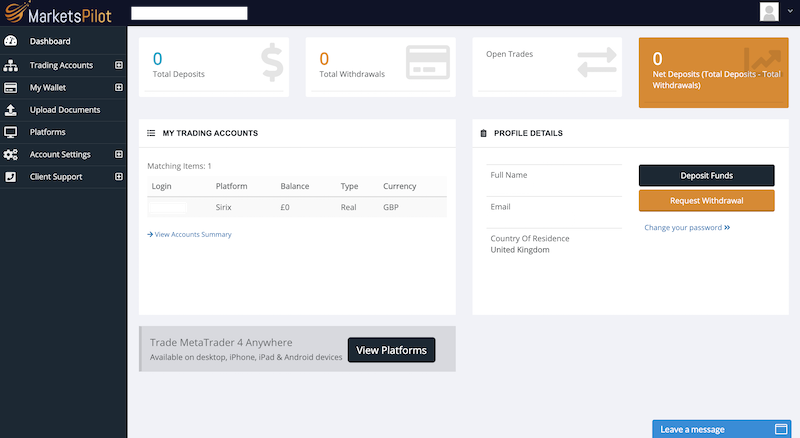Click the Trading Accounts hierarchy icon
Image resolution: width=800 pixels, height=438 pixels.
[11, 65]
